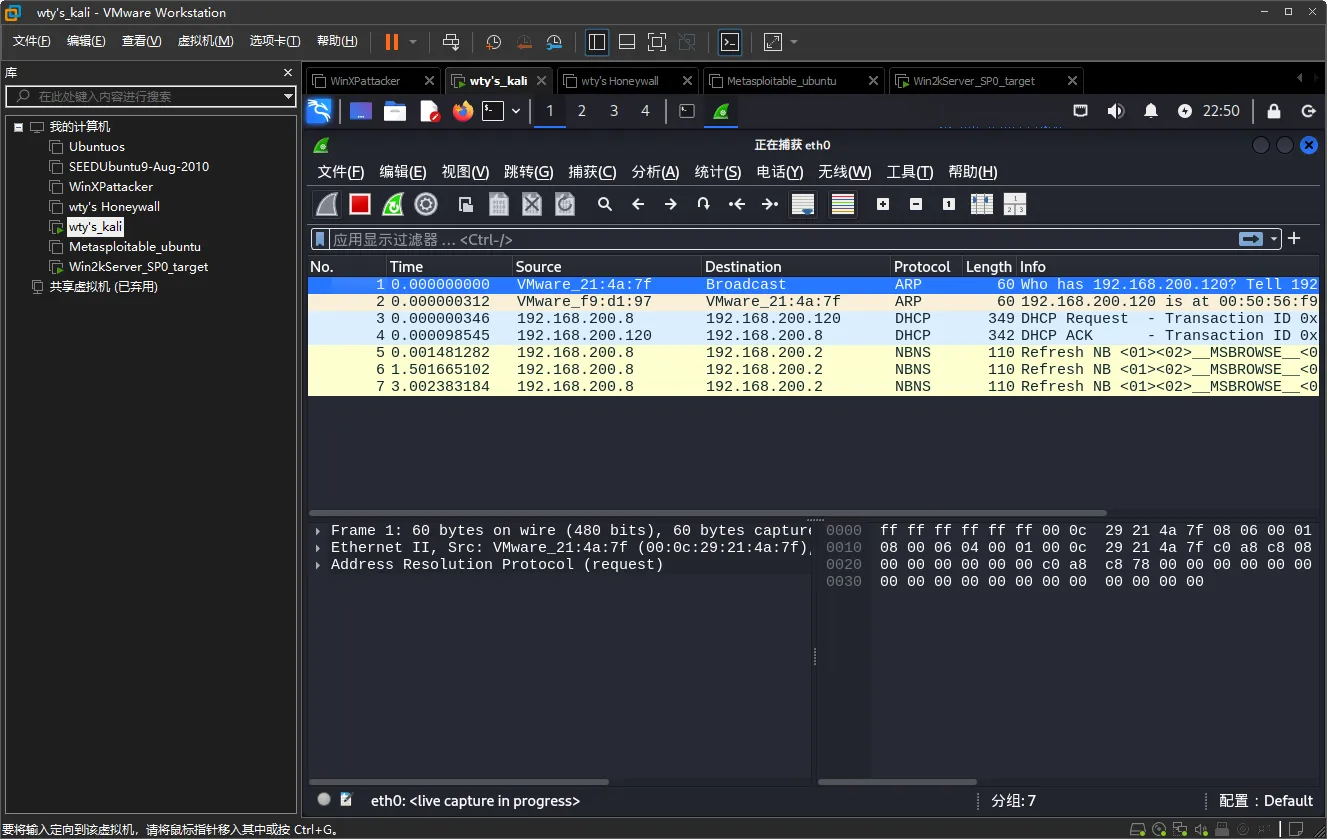
Task: Take a VM snapshot clock icon
Action: click(493, 42)
